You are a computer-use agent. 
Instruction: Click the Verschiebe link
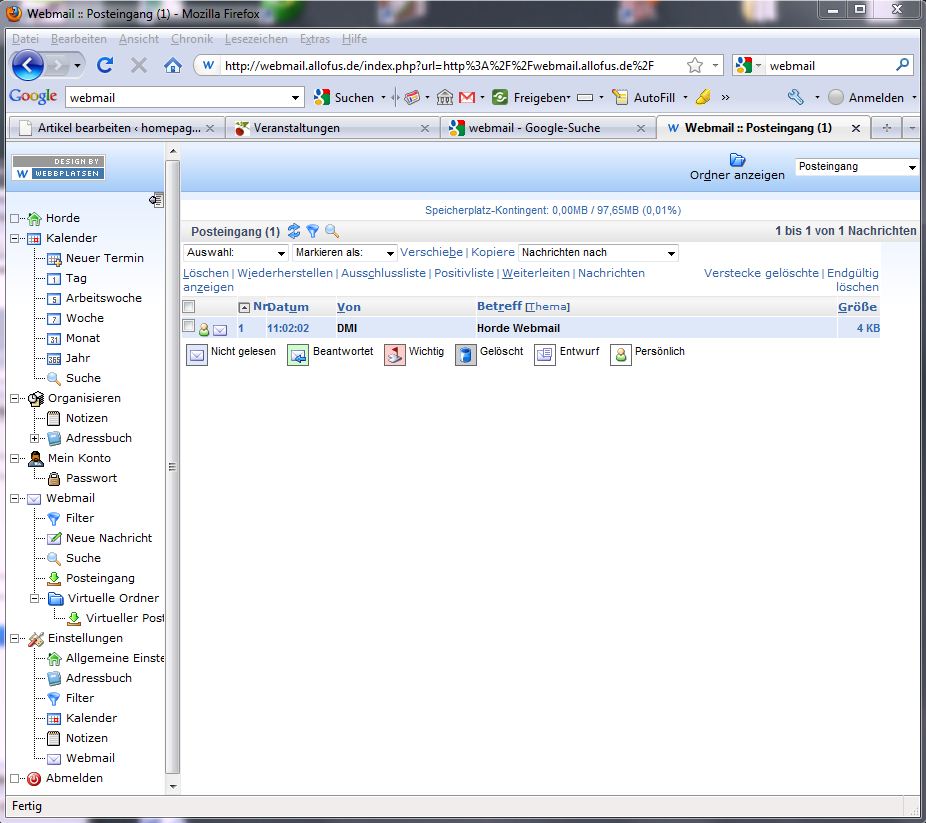coord(431,252)
